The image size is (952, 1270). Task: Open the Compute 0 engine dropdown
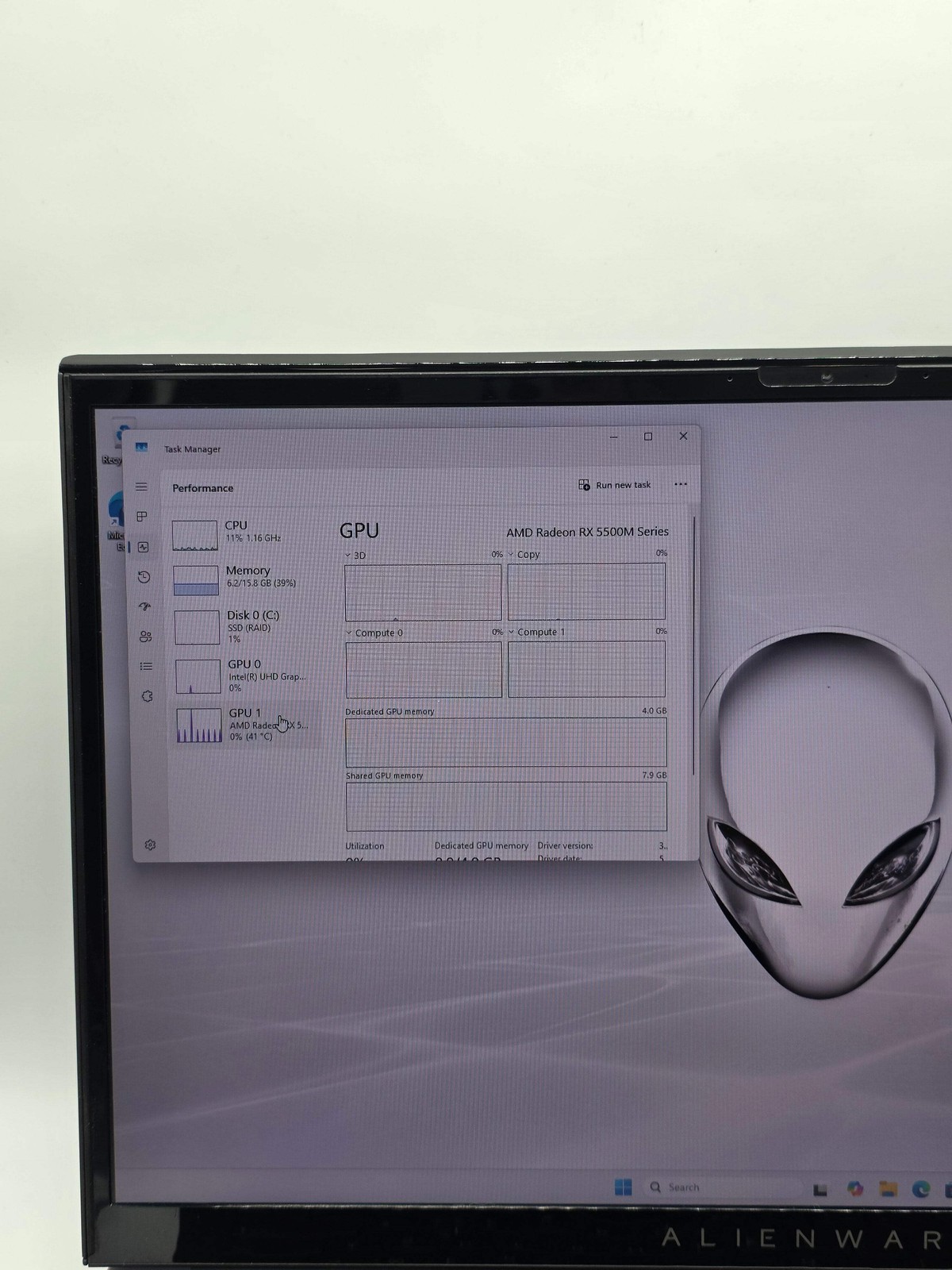(x=374, y=633)
